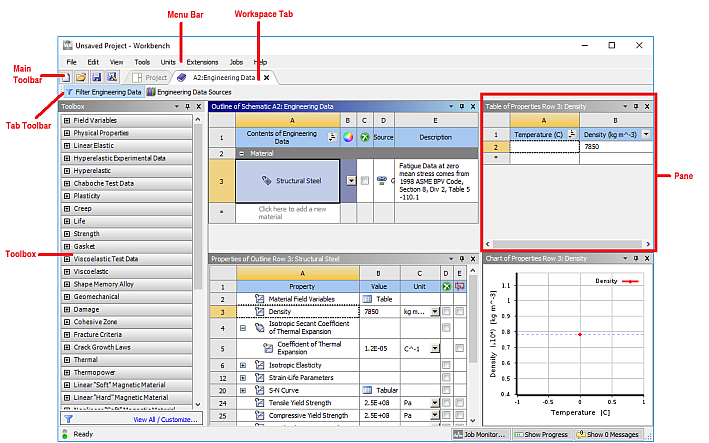Click the empty Temperature cell in row 2
This screenshot has width=709, height=443.
pos(544,146)
